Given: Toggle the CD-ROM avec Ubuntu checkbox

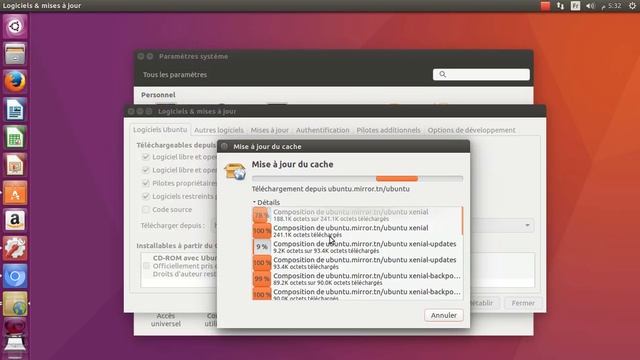Looking at the screenshot, I should [x=147, y=266].
